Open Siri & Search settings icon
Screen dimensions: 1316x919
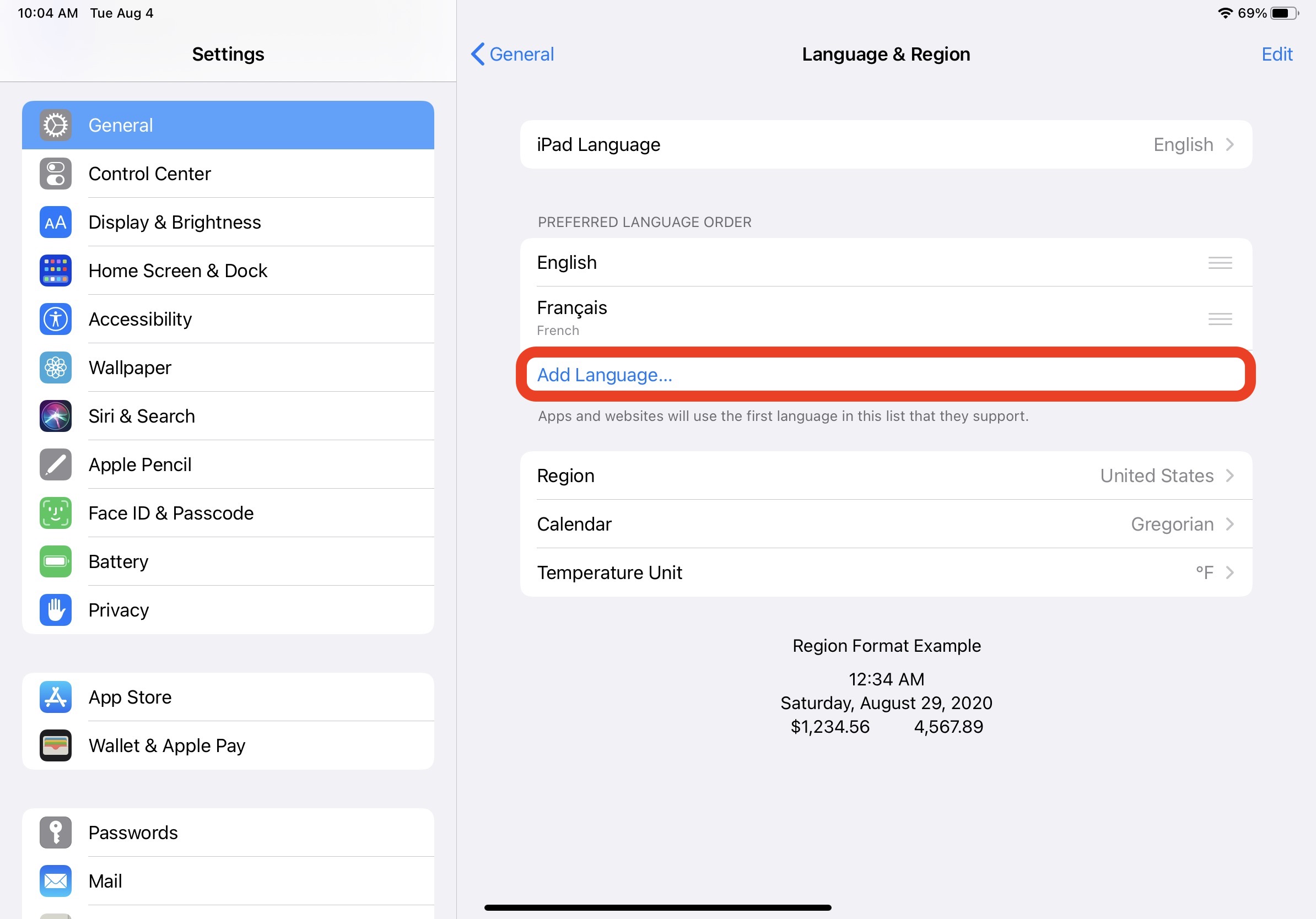55,415
